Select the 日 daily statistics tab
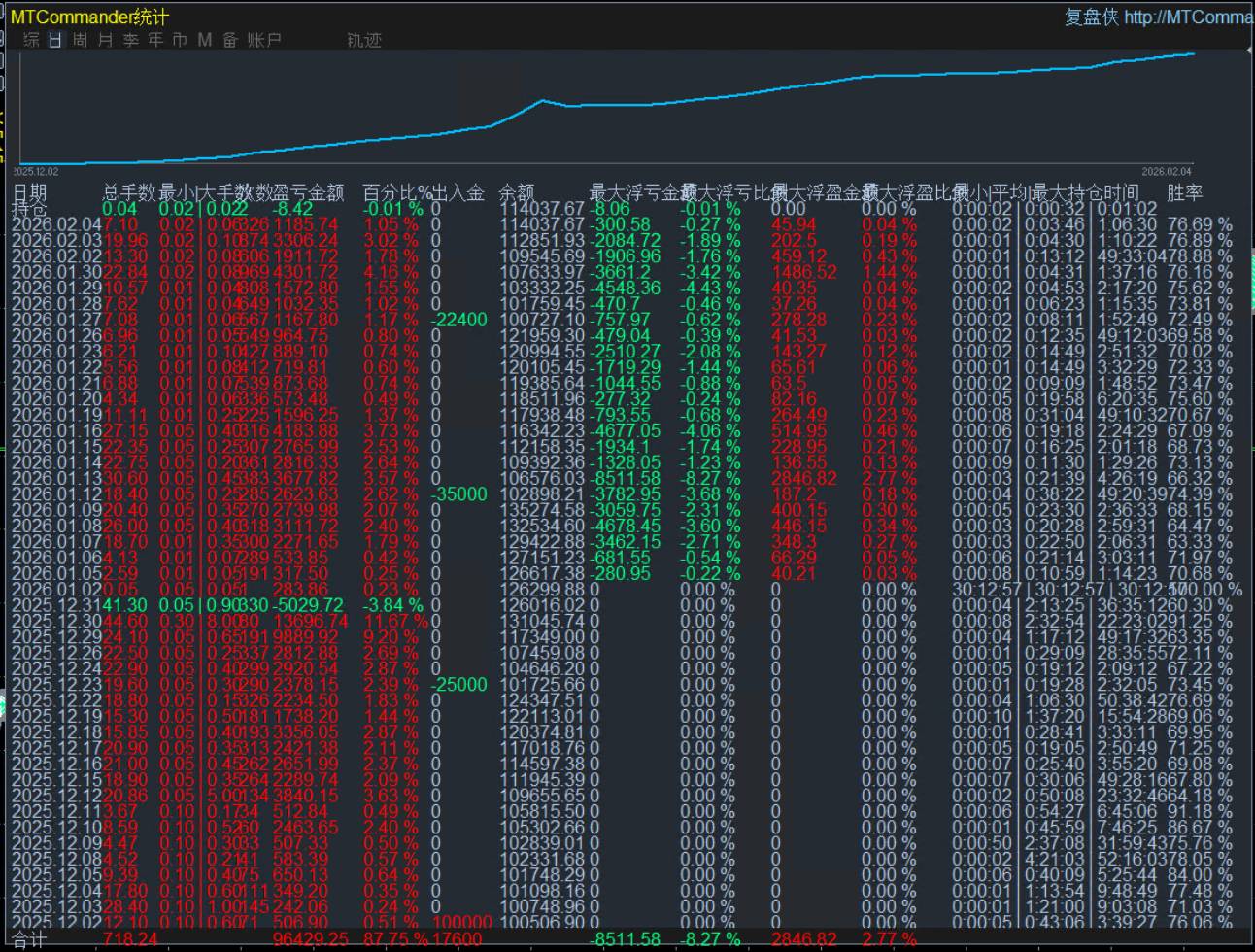The image size is (1255, 952). click(x=55, y=40)
